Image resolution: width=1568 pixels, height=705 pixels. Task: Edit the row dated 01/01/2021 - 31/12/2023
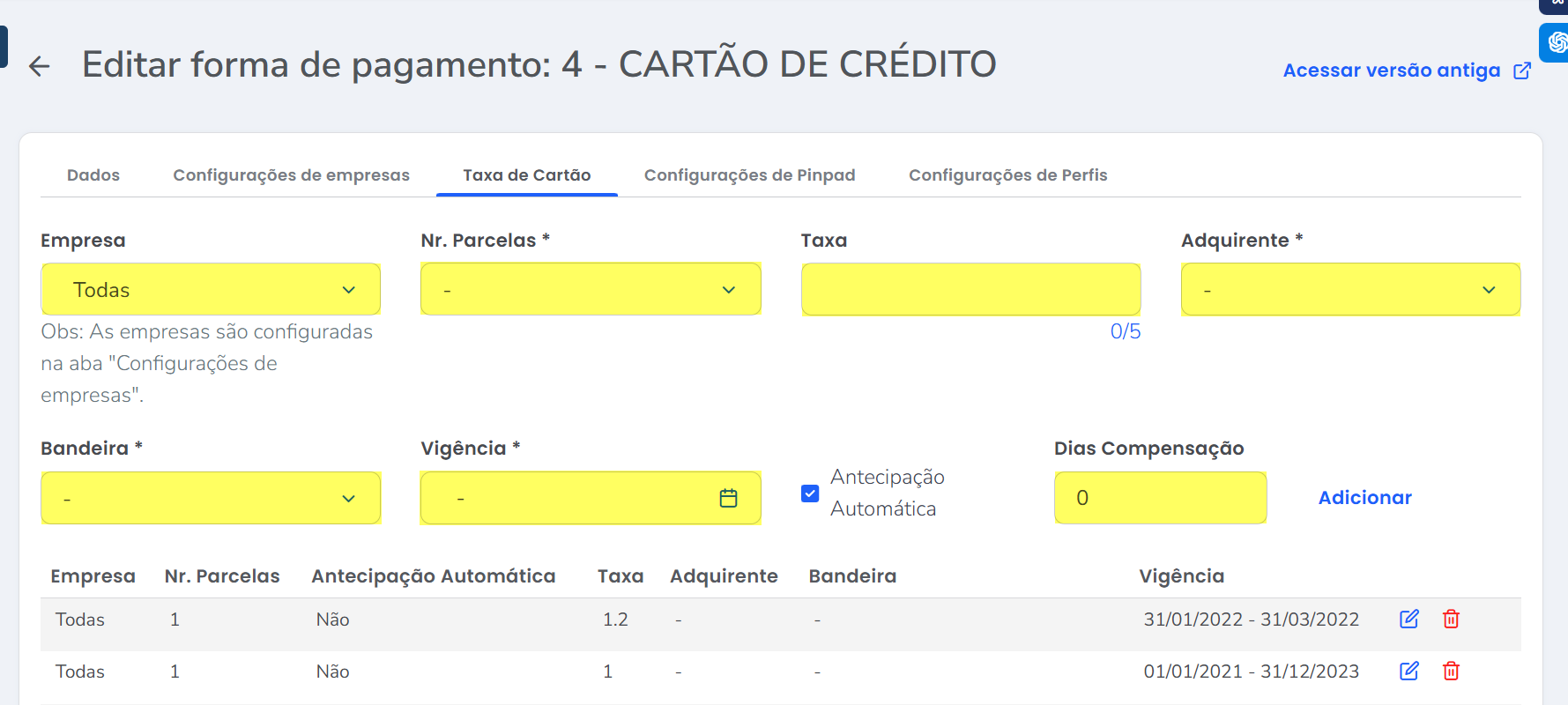[x=1409, y=672]
